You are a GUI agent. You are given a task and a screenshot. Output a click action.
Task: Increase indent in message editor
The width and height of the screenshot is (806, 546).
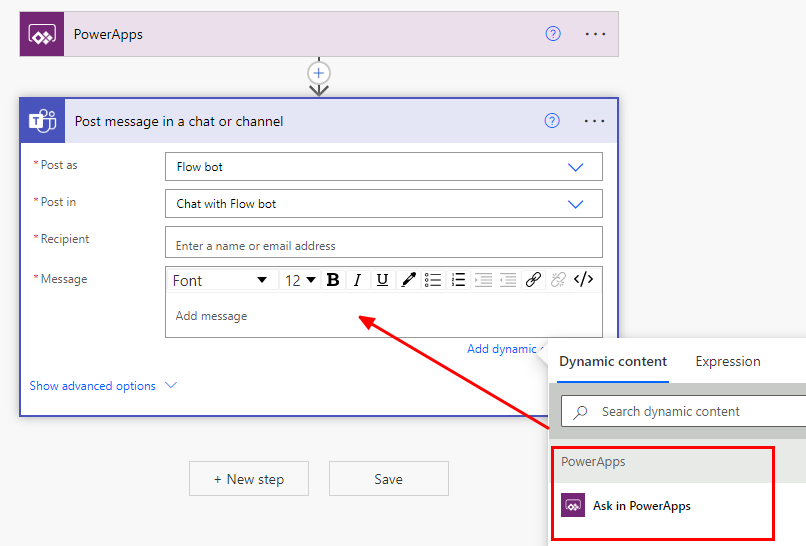click(x=483, y=280)
